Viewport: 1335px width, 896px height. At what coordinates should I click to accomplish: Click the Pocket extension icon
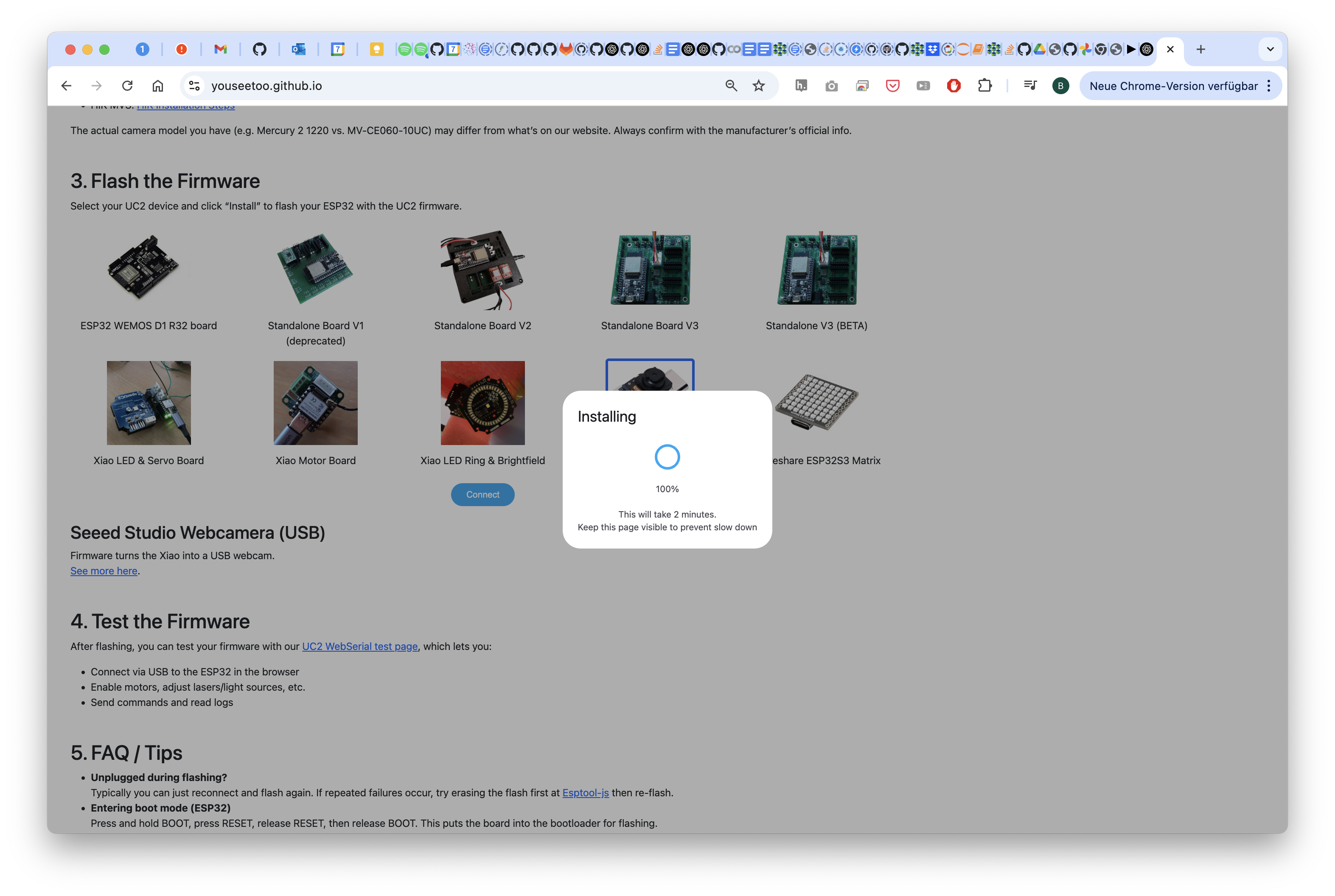click(892, 86)
